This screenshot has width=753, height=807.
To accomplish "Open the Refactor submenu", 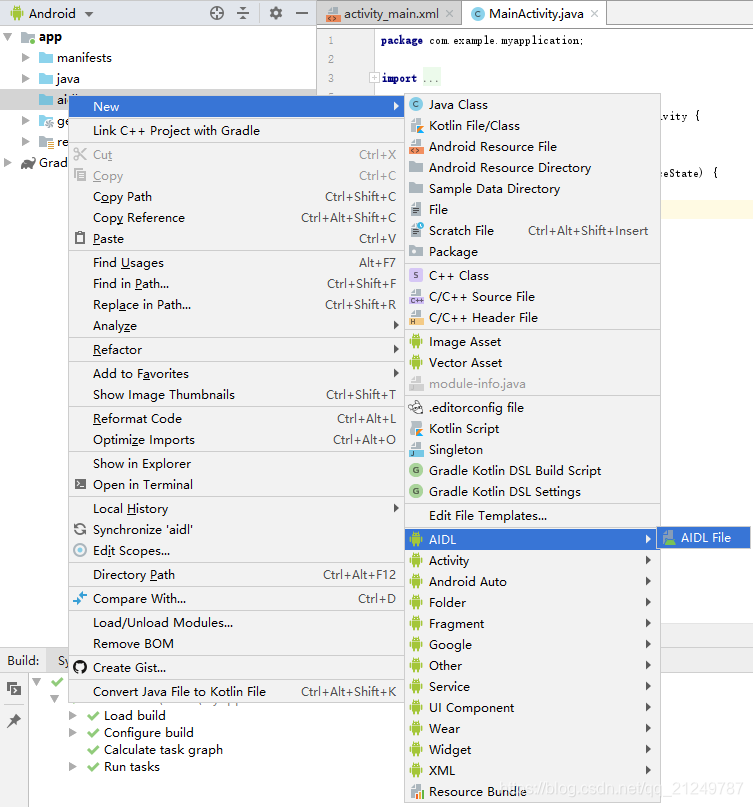I will (236, 350).
